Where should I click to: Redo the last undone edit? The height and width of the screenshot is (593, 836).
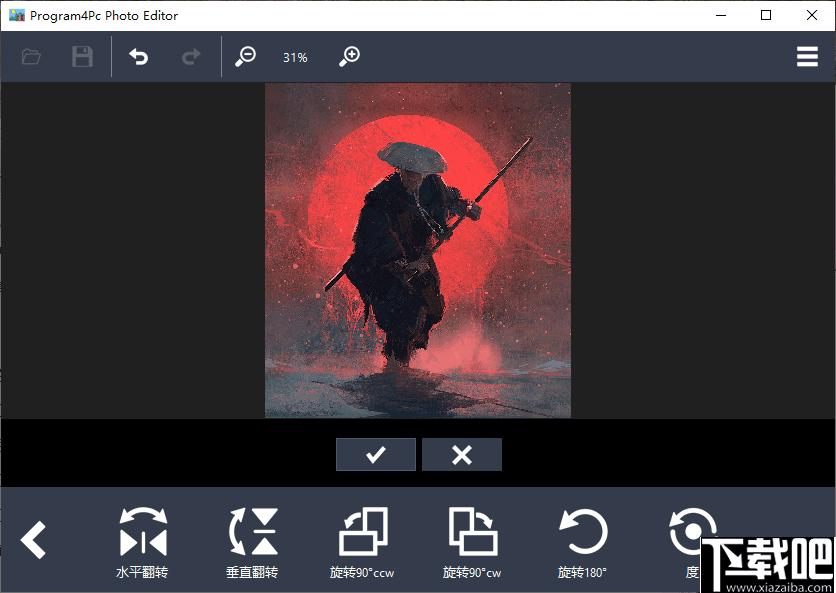pyautogui.click(x=191, y=57)
